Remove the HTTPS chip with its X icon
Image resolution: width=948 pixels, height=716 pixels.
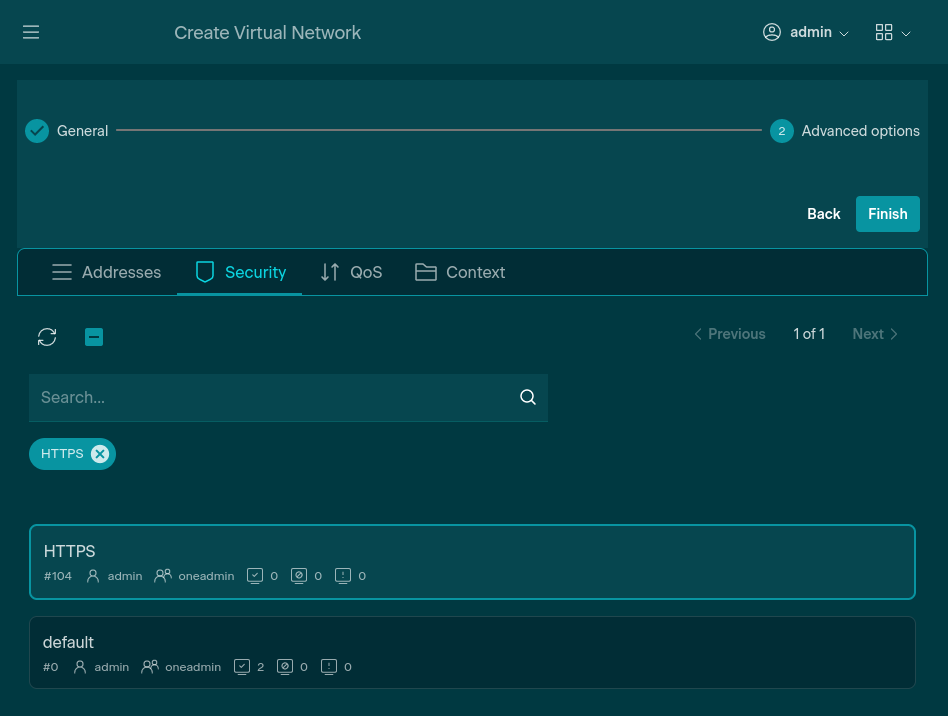(x=100, y=454)
